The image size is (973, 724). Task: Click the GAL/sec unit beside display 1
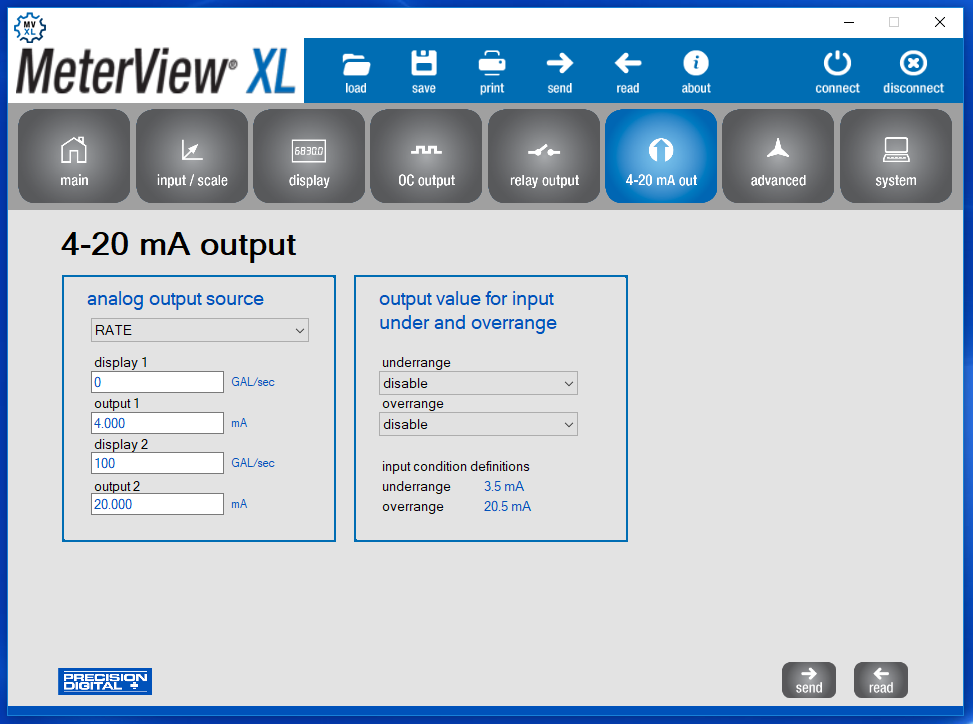[x=253, y=382]
